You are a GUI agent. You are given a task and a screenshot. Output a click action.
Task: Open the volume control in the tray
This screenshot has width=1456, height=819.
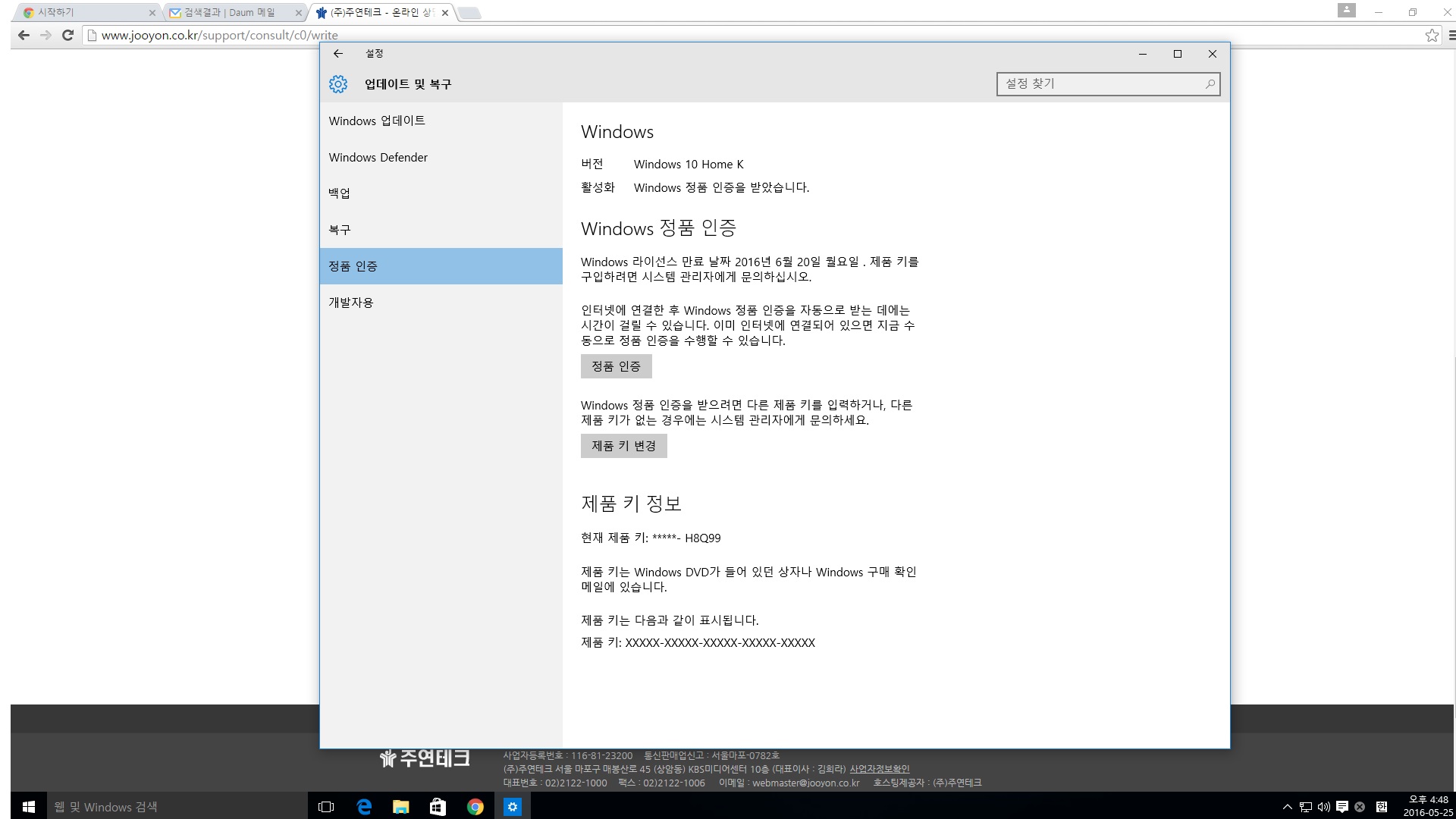[1324, 807]
